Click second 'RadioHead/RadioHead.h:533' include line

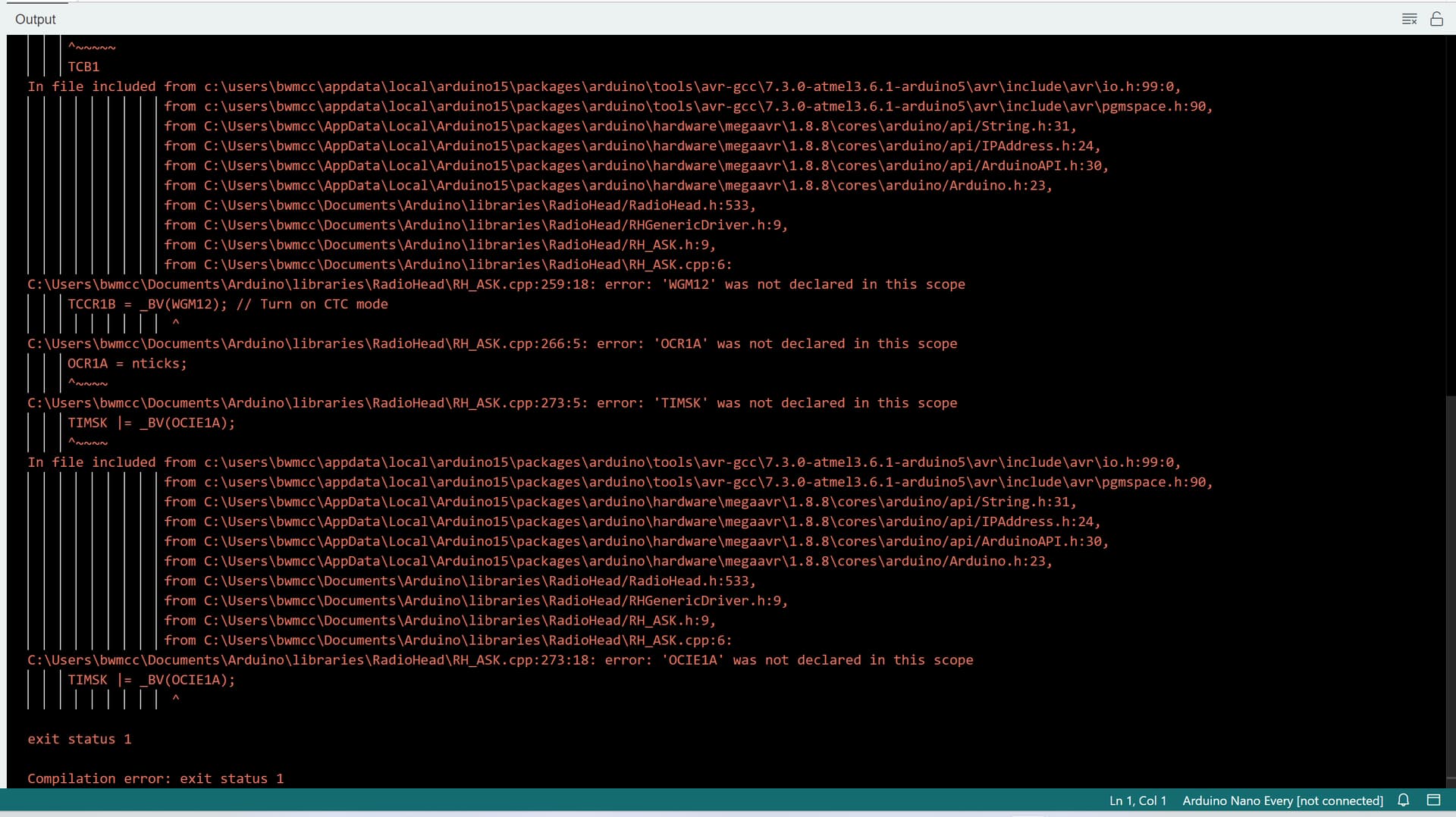(x=460, y=581)
